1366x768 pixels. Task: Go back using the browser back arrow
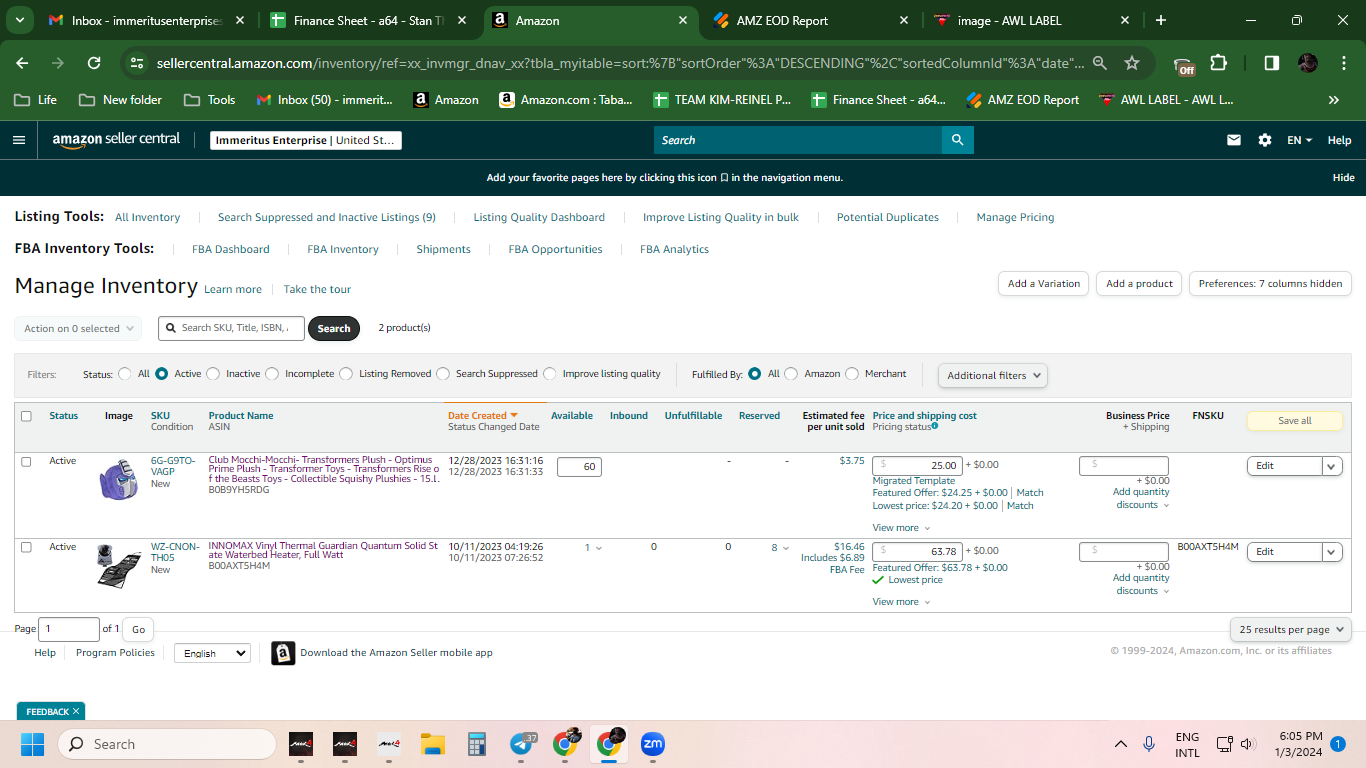point(23,63)
